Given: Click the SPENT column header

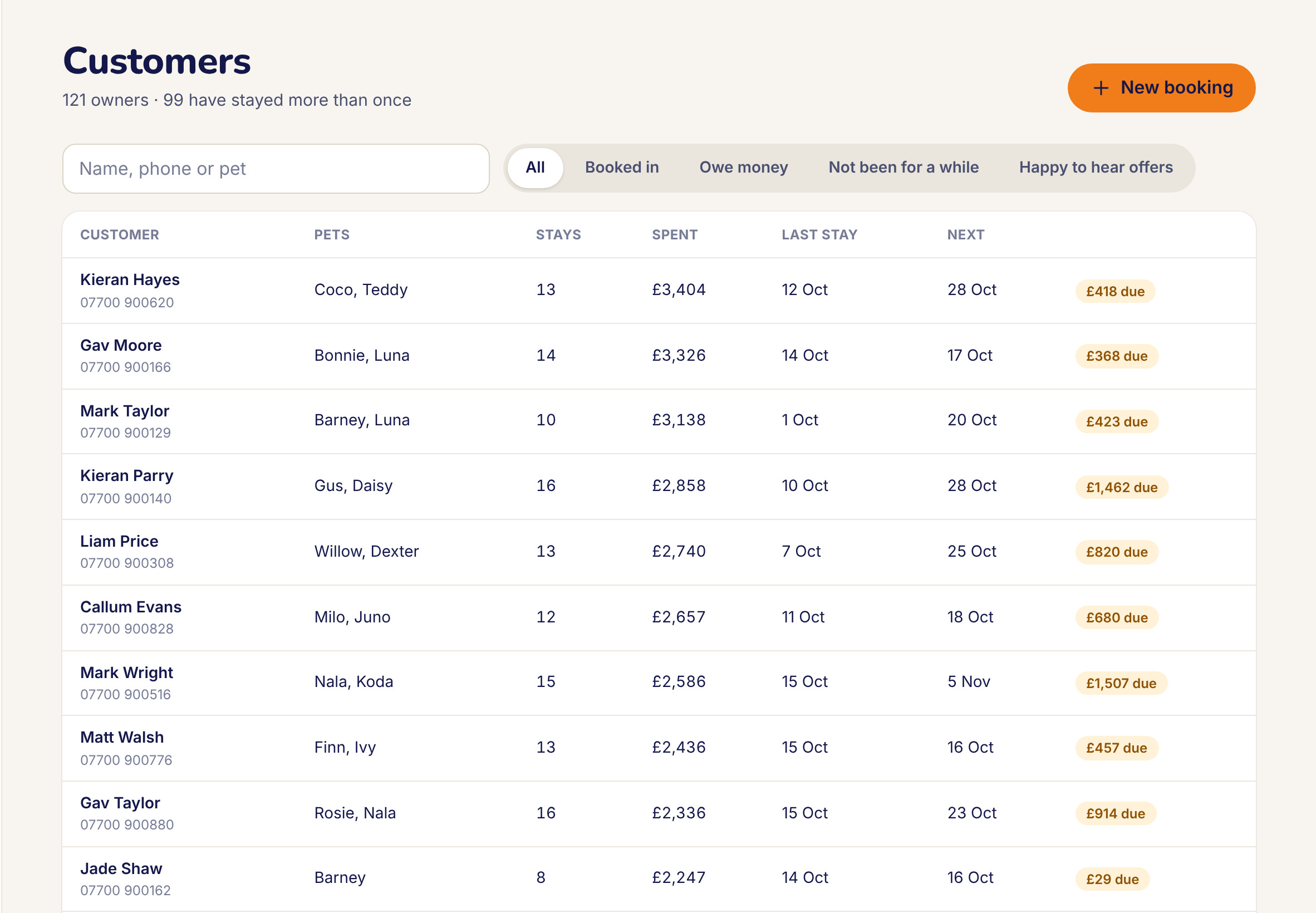Looking at the screenshot, I should coord(675,234).
